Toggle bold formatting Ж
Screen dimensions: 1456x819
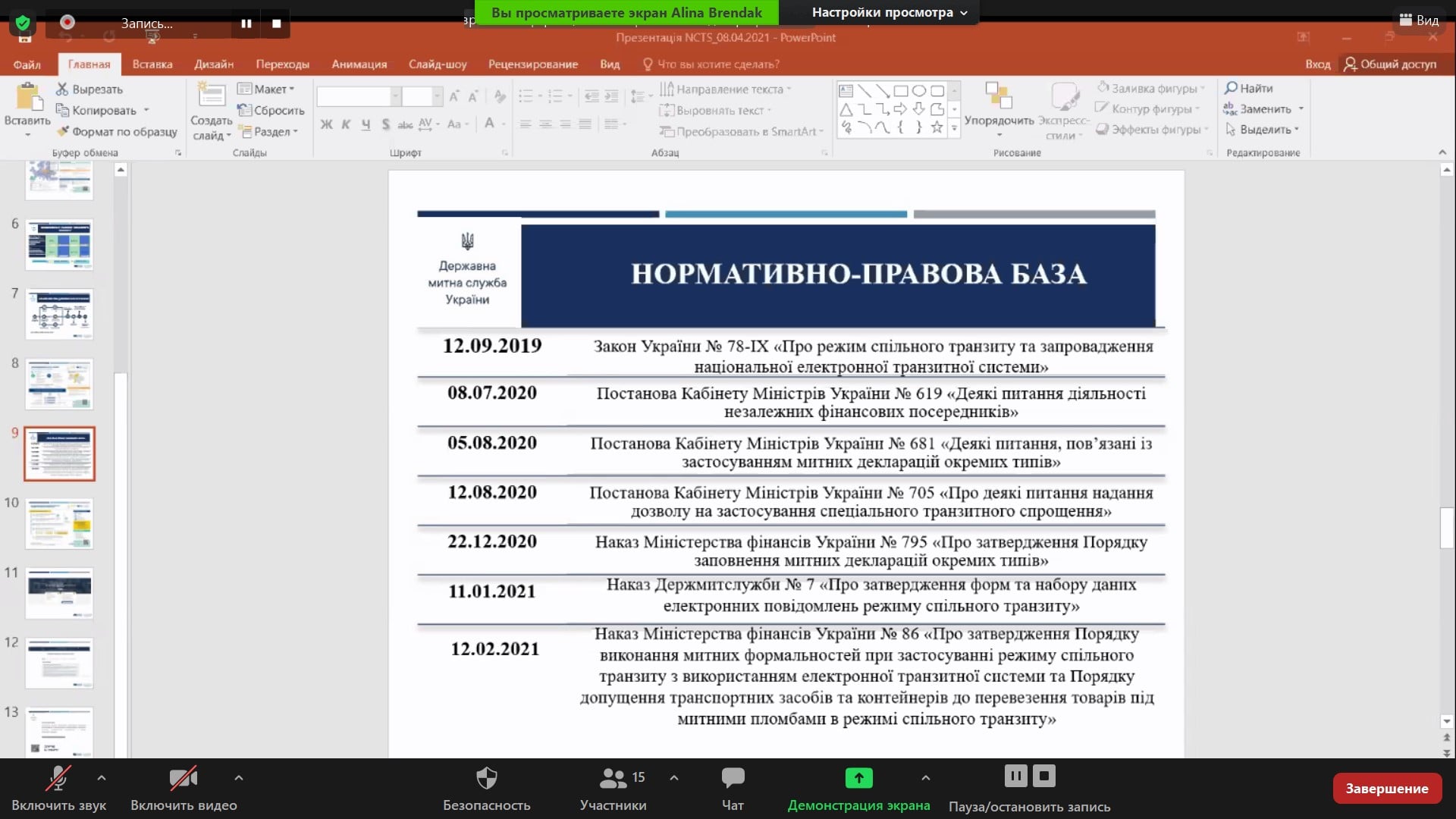[x=326, y=124]
